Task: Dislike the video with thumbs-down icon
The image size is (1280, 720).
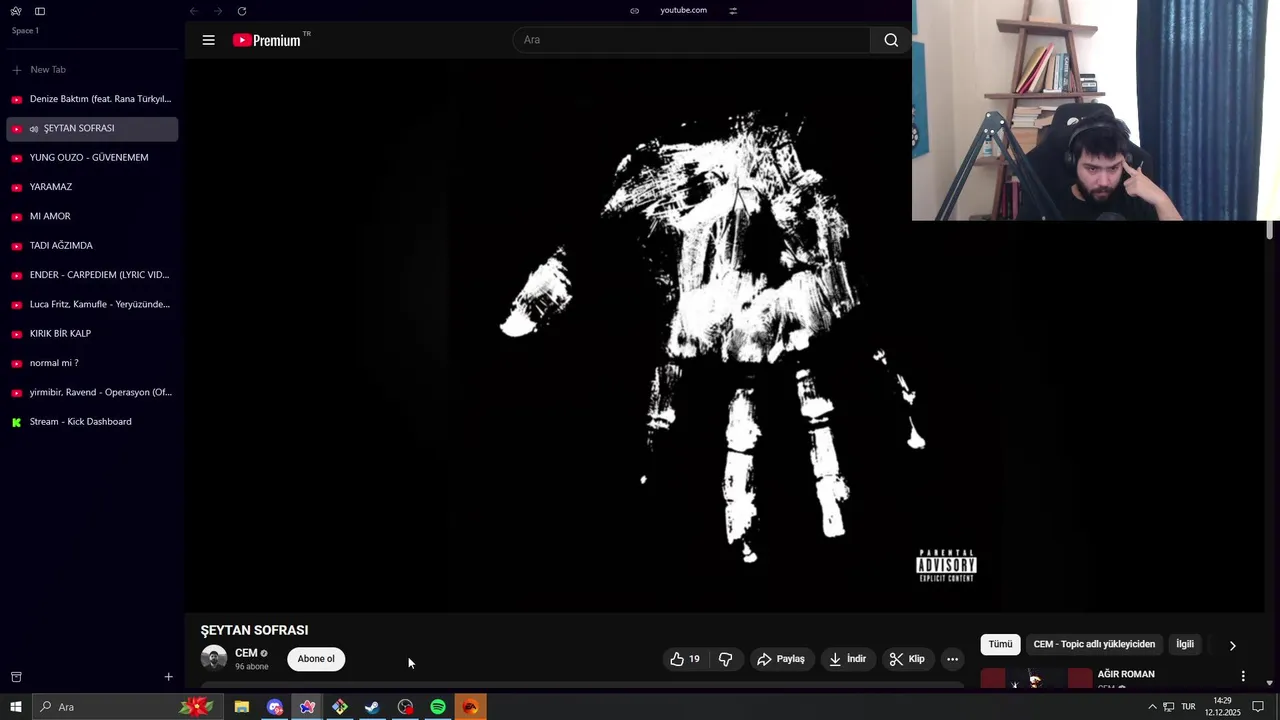Action: pyautogui.click(x=726, y=659)
